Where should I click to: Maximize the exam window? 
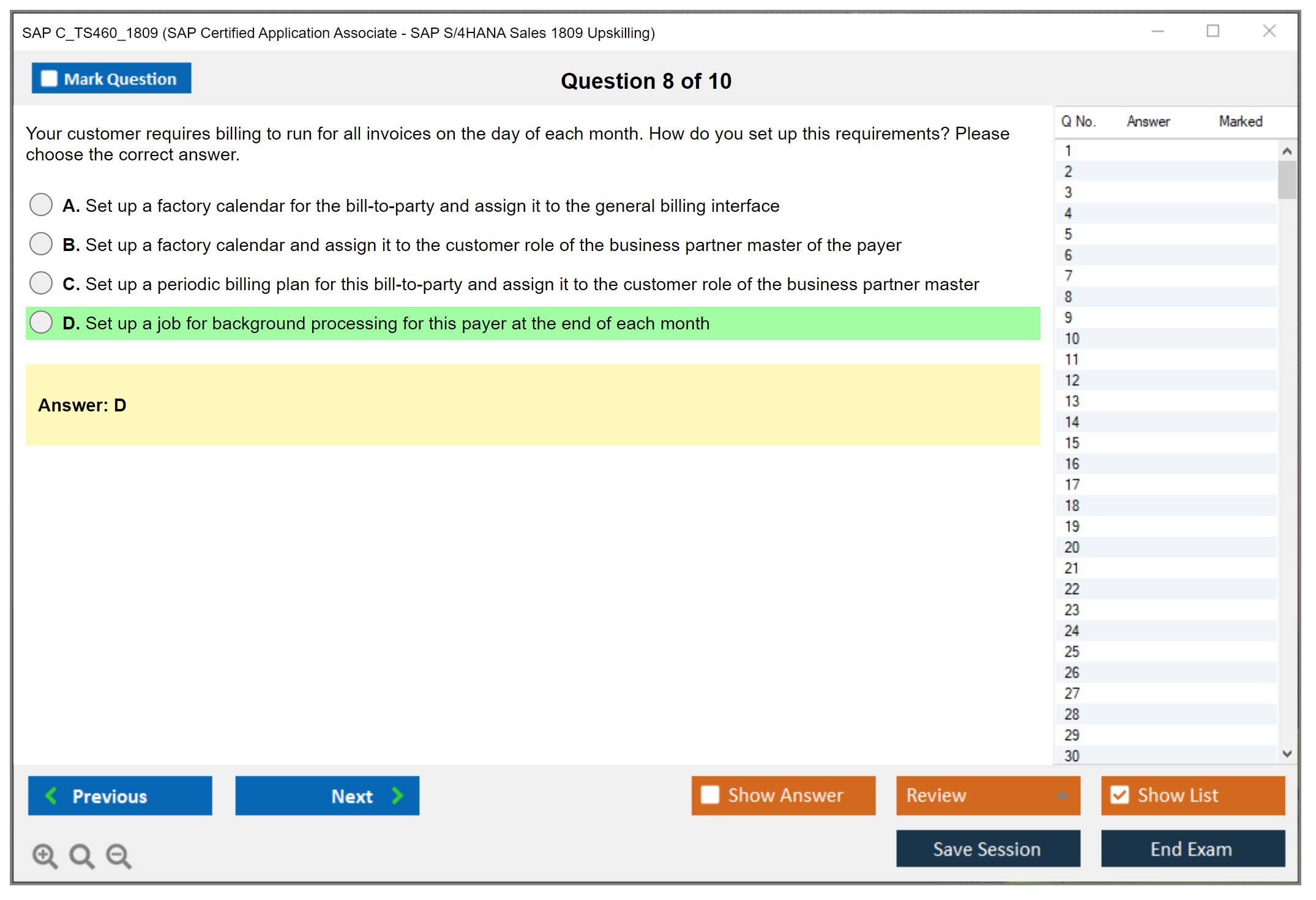click(x=1213, y=31)
